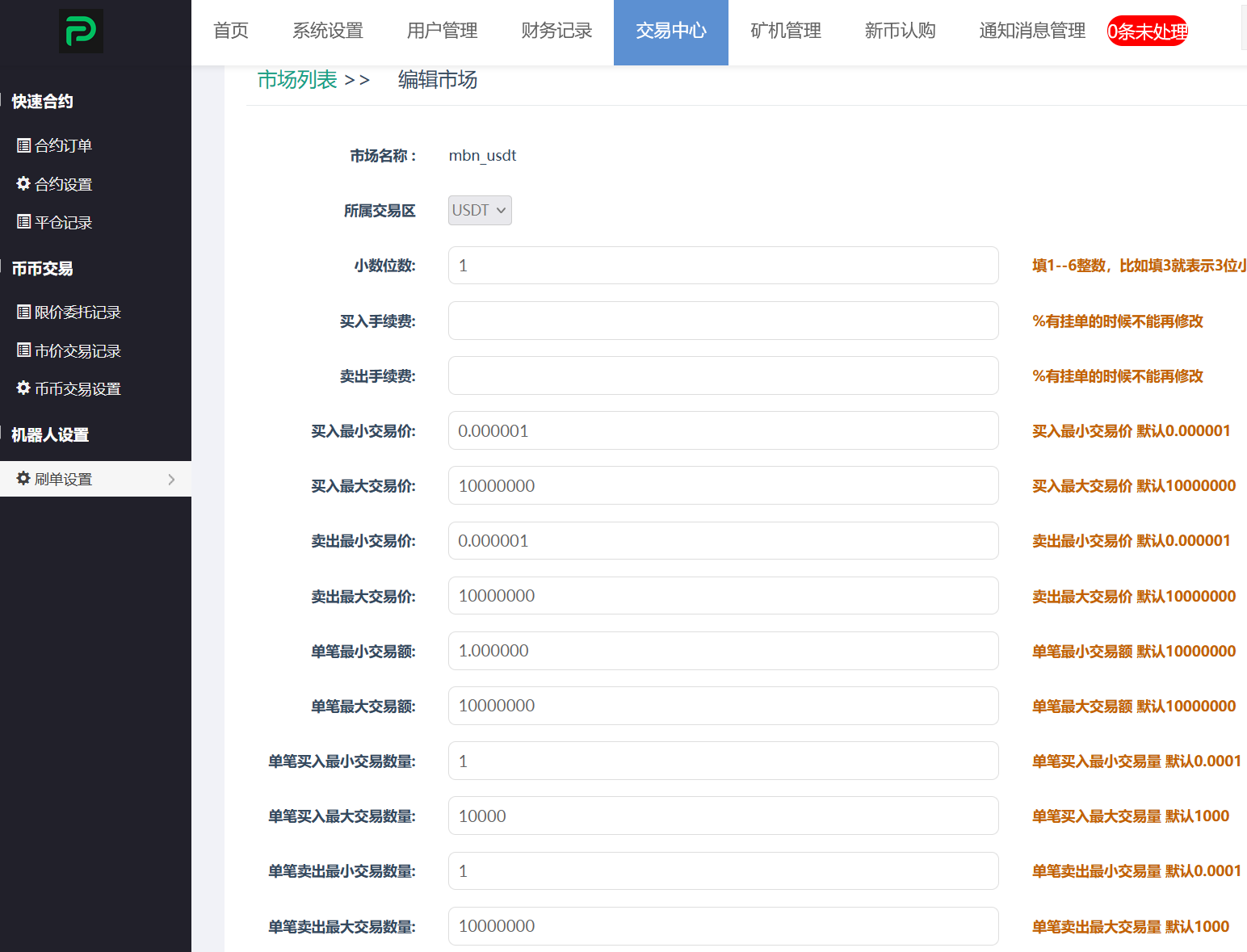Focus the 单笔买入最小交易数量 input field

click(x=723, y=761)
